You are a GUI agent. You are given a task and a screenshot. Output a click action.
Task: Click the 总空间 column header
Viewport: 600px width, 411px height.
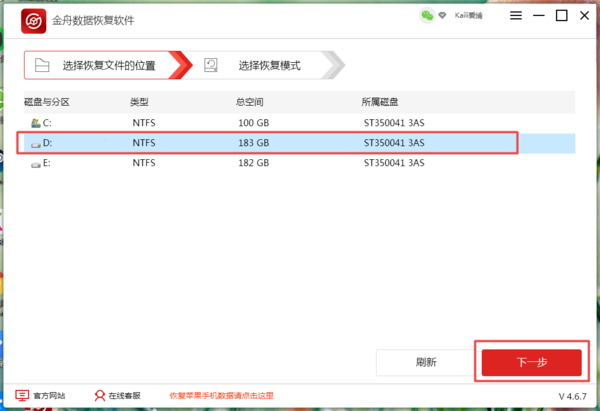pyautogui.click(x=249, y=102)
